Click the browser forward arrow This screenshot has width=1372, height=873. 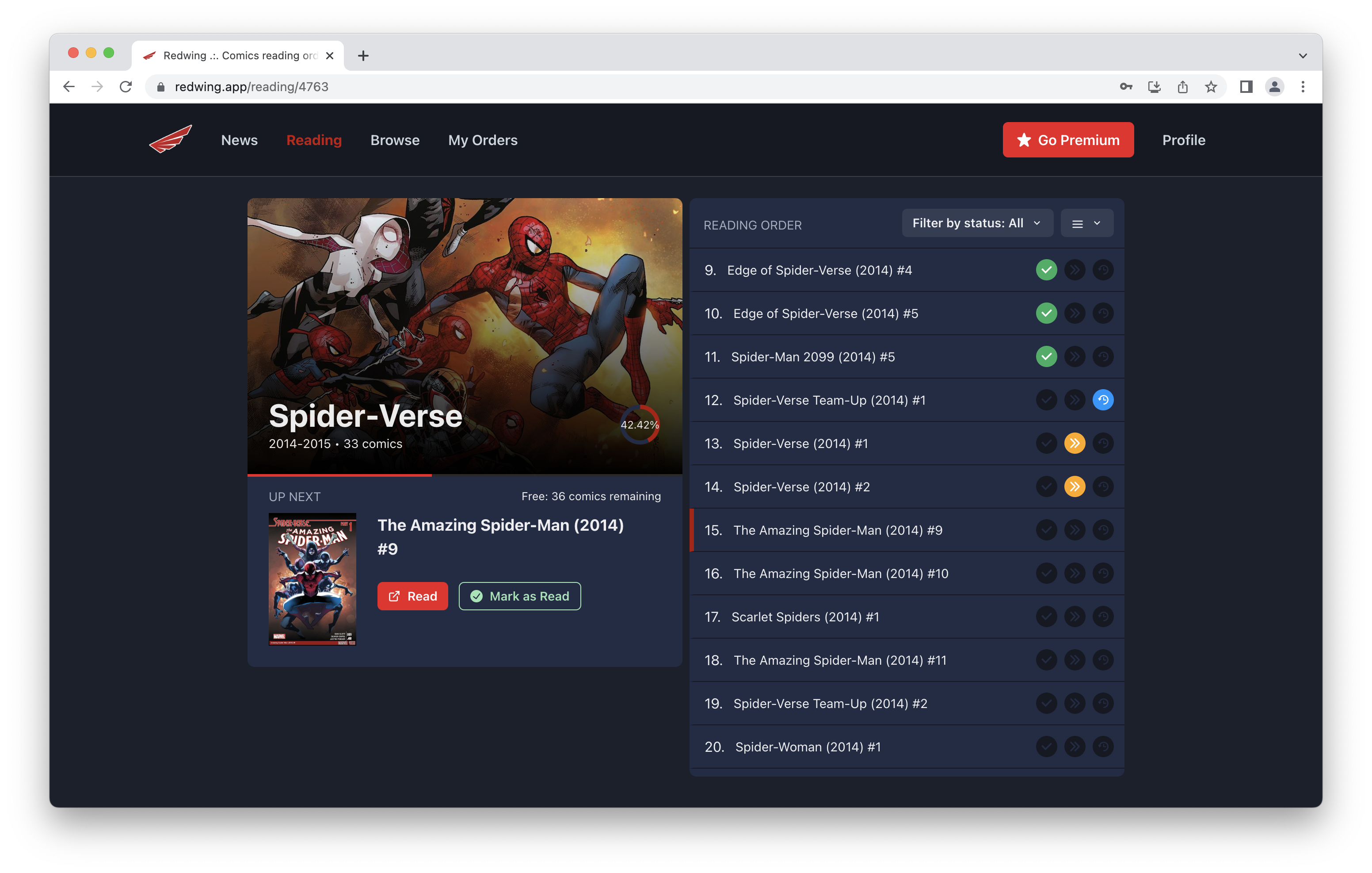[97, 87]
